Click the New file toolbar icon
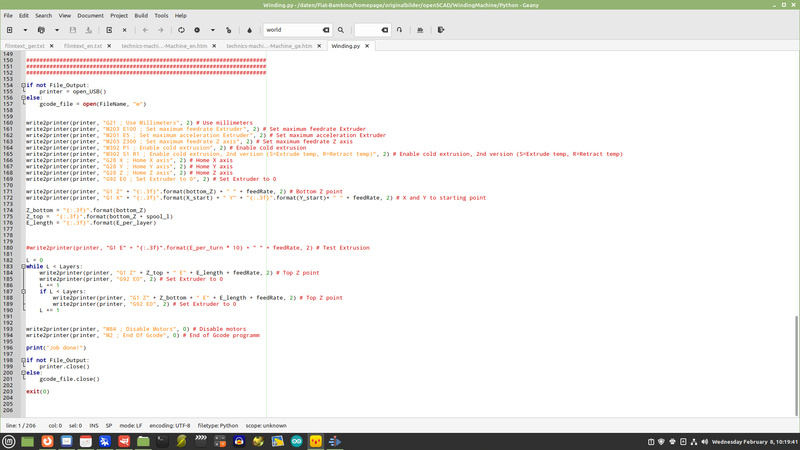Screen dimensions: 800x450 [x=9, y=30]
